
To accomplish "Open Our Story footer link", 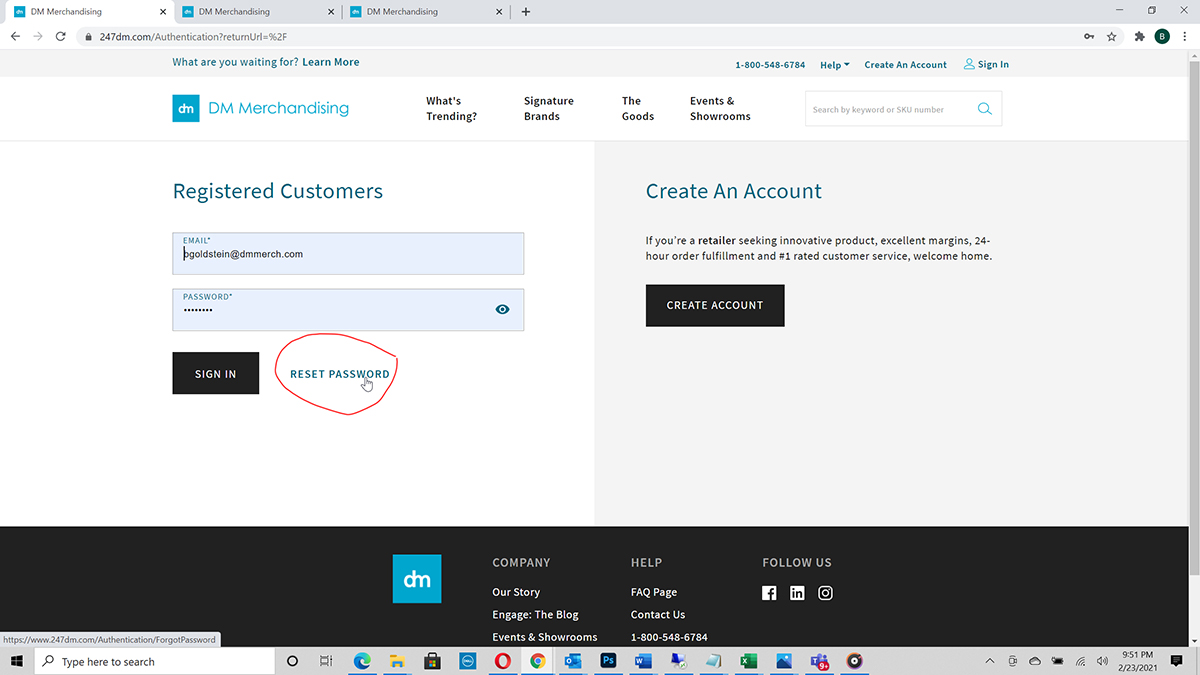I will 516,592.
